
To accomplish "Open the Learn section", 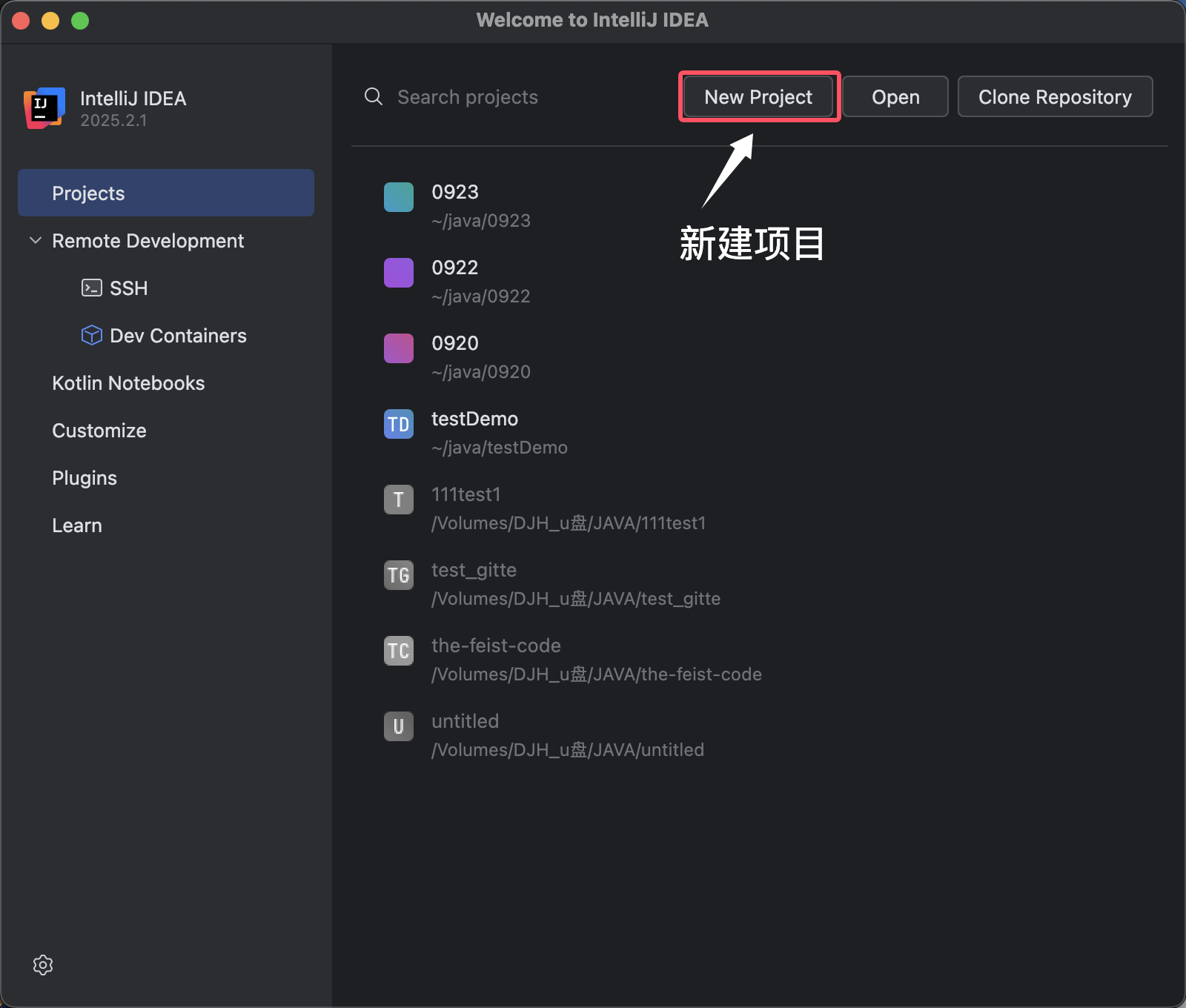I will point(77,525).
